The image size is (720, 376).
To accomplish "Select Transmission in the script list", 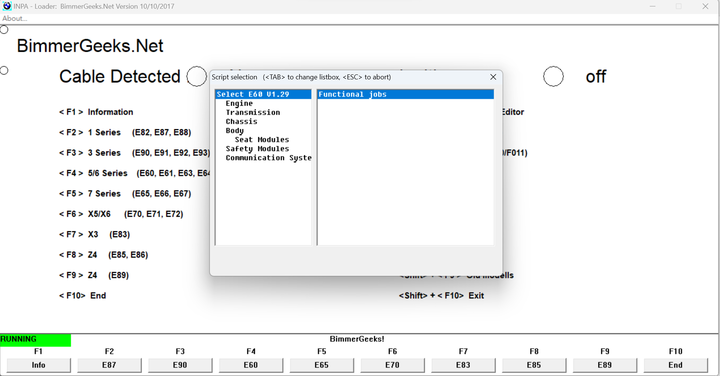I will (x=253, y=112).
